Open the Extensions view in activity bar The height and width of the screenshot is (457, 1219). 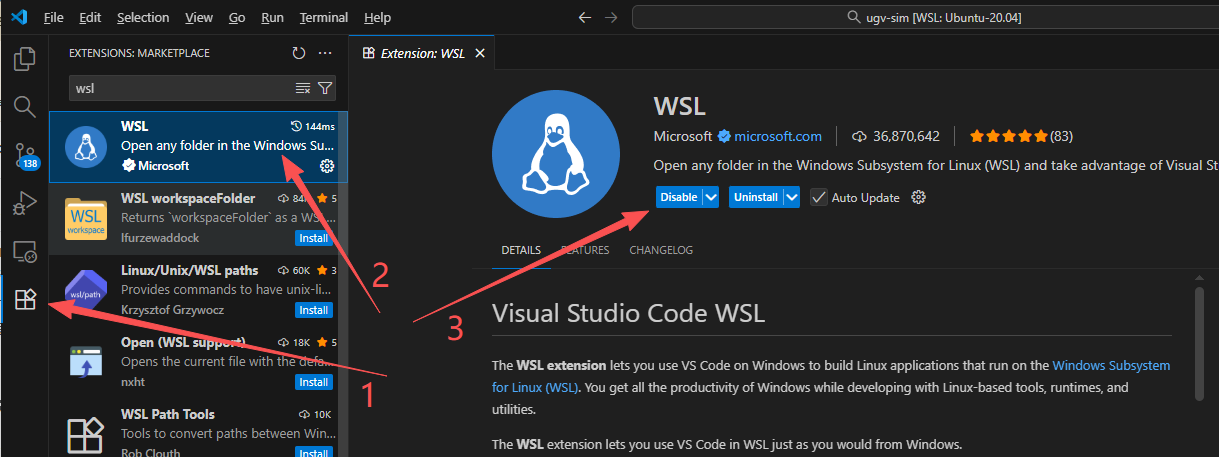24,298
